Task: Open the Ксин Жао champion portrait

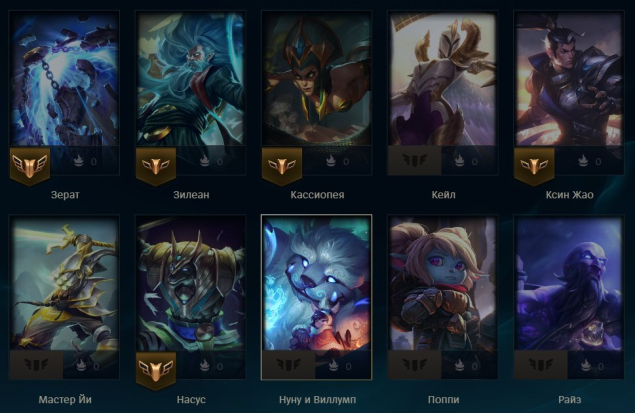Action: pos(569,79)
